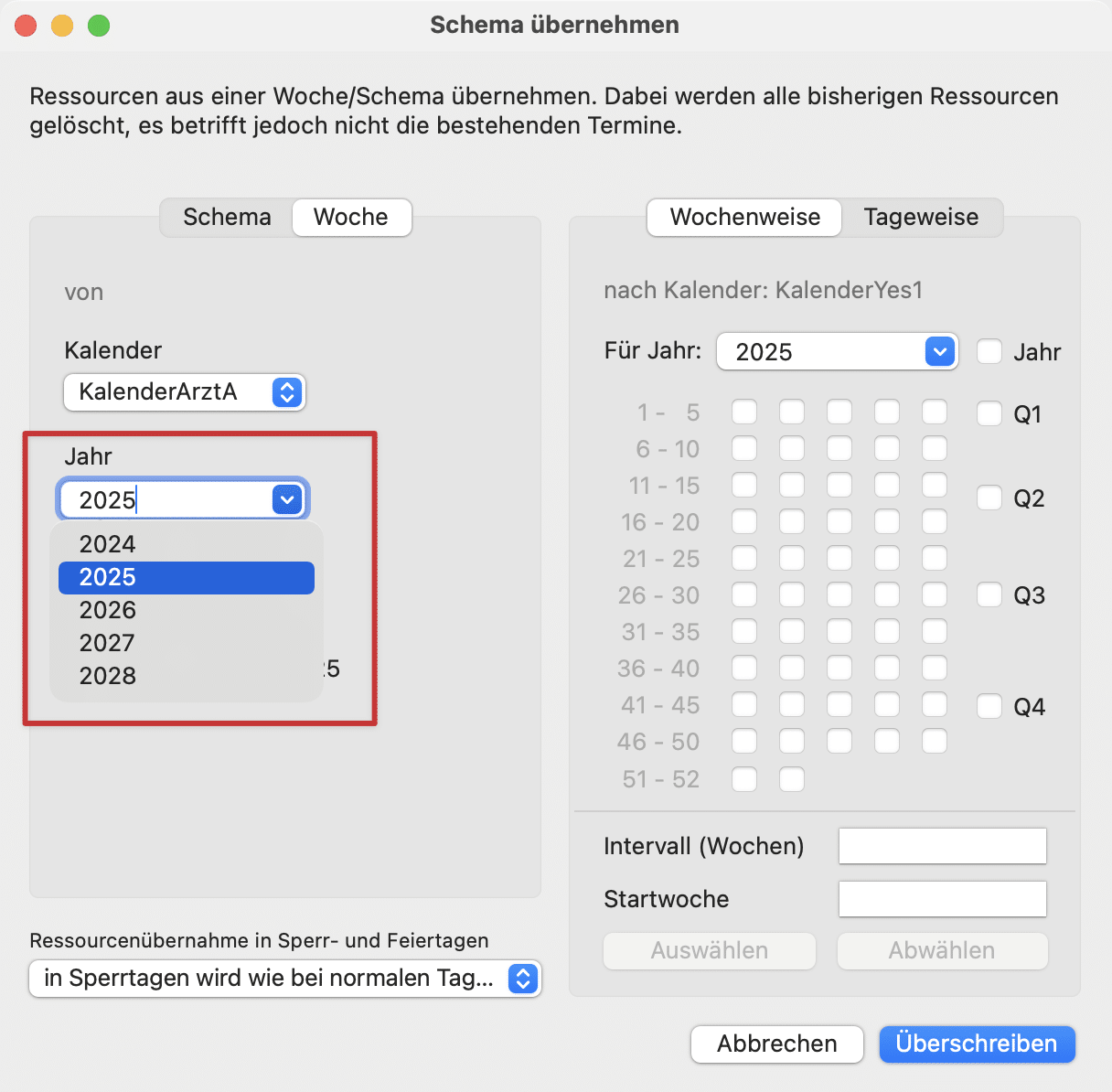Enable the Q1 quarter checkbox
Viewport: 1112px width, 1092px height.
[989, 413]
